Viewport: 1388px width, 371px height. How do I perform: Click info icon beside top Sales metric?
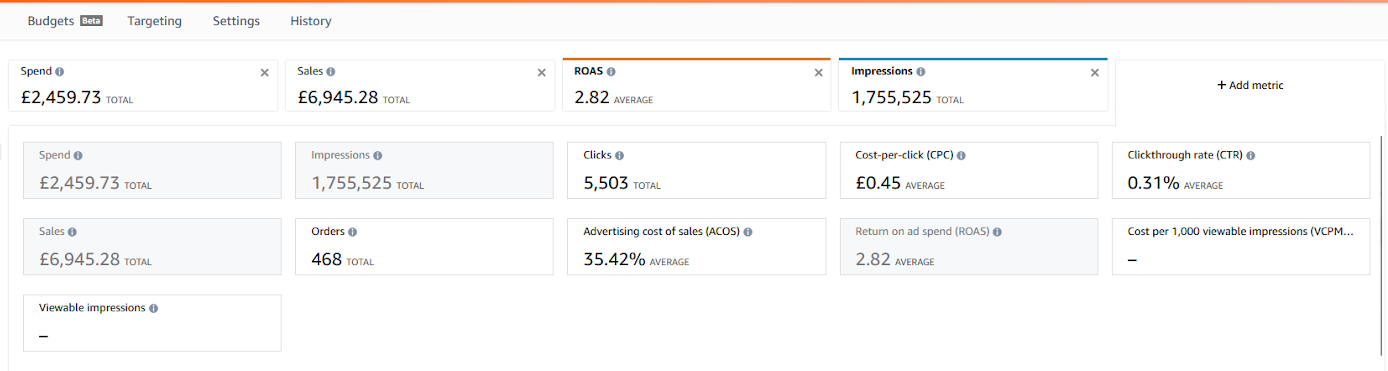click(331, 72)
